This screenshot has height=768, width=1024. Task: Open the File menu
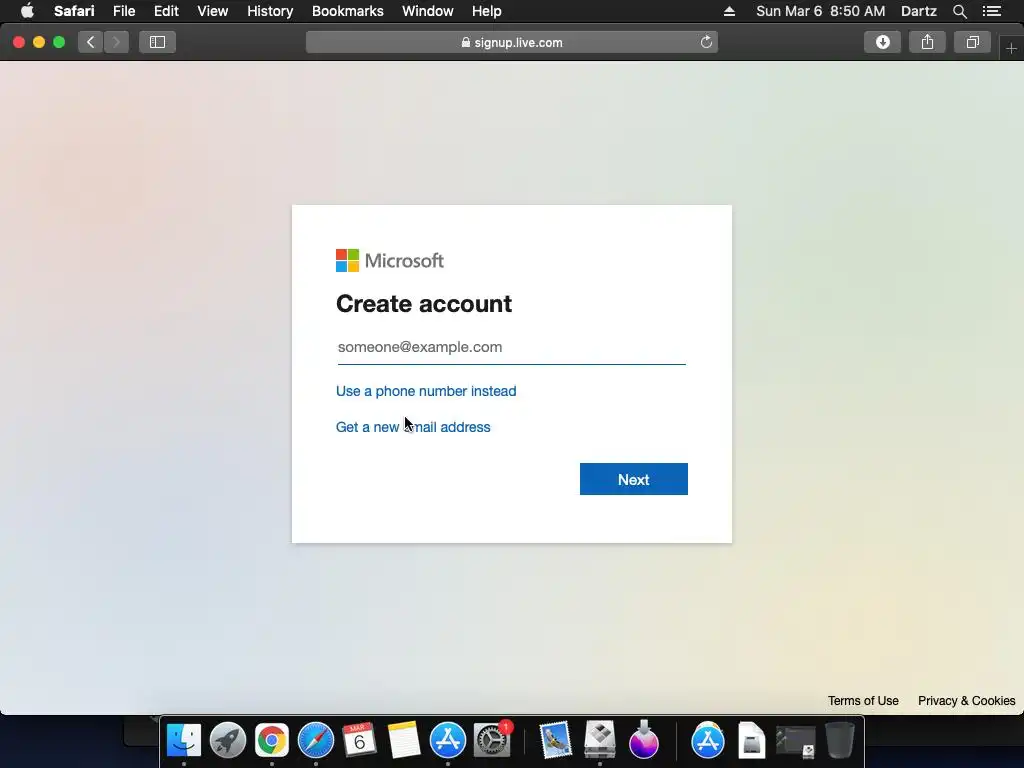pyautogui.click(x=123, y=11)
